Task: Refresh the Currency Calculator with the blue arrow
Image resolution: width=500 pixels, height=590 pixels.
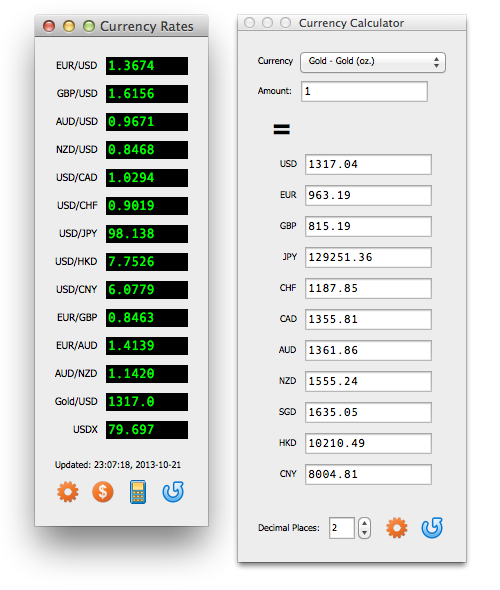Action: (x=432, y=528)
